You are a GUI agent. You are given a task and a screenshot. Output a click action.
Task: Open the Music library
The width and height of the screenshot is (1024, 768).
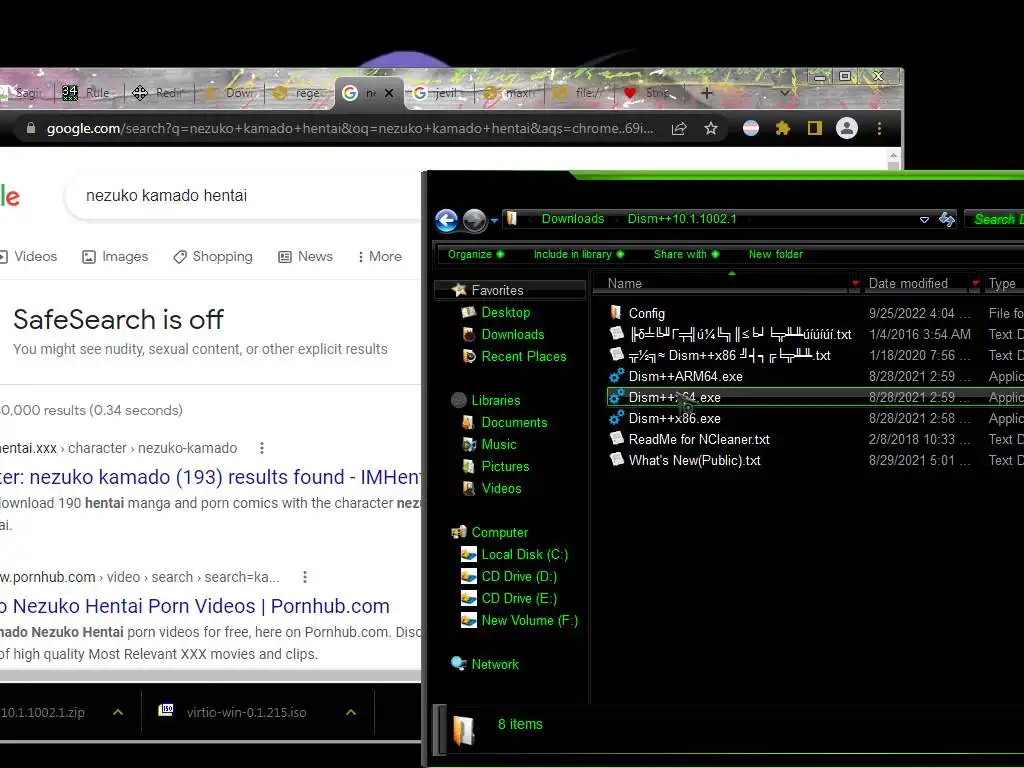click(x=498, y=445)
